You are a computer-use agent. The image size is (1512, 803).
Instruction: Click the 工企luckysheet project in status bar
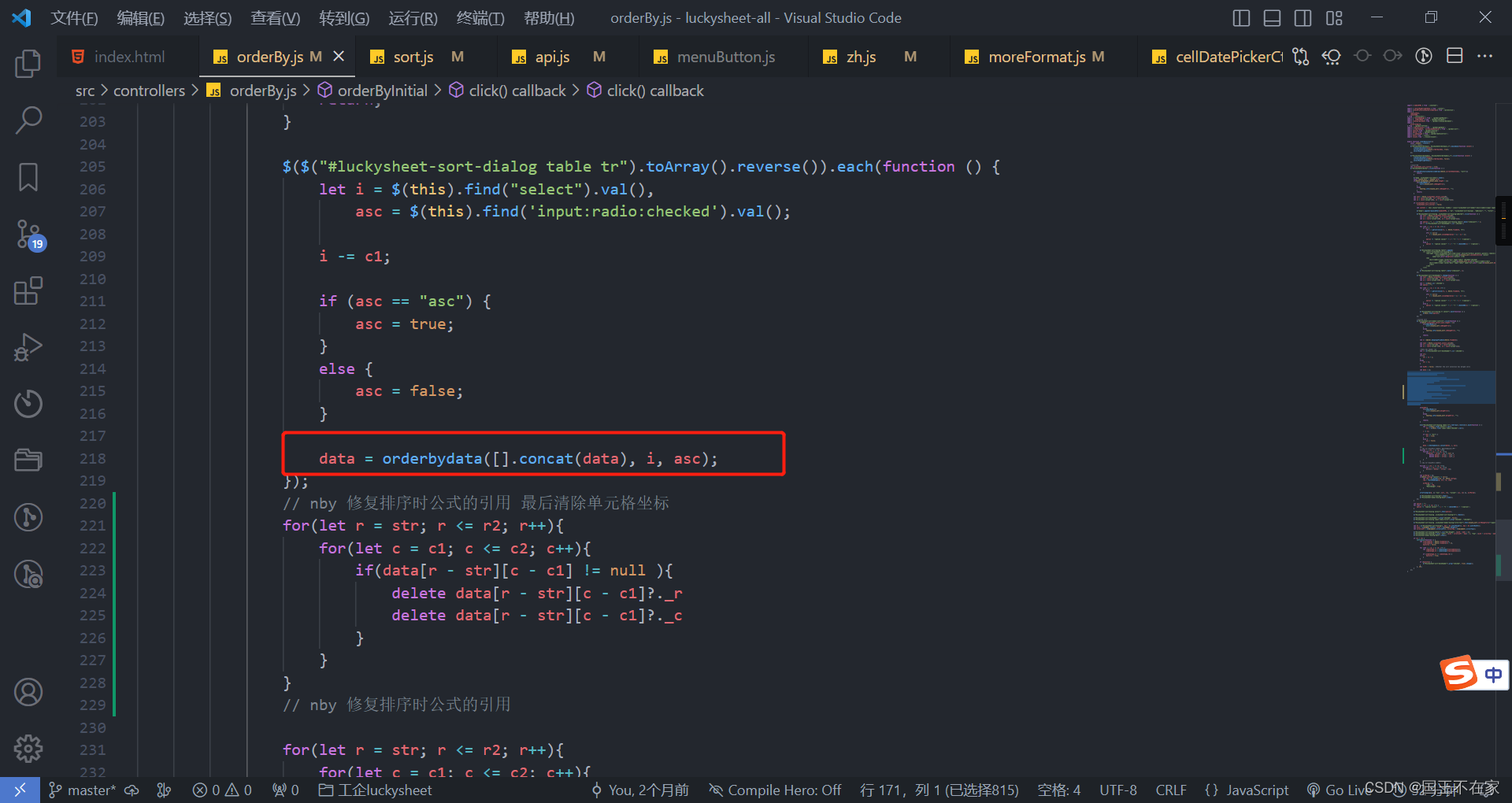click(x=376, y=790)
